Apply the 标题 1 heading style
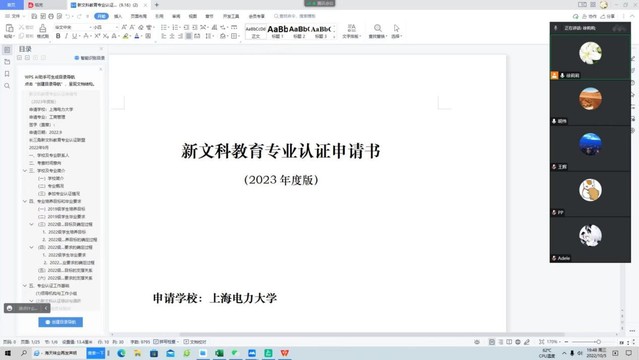Image resolution: width=639 pixels, height=360 pixels. pyautogui.click(x=278, y=31)
